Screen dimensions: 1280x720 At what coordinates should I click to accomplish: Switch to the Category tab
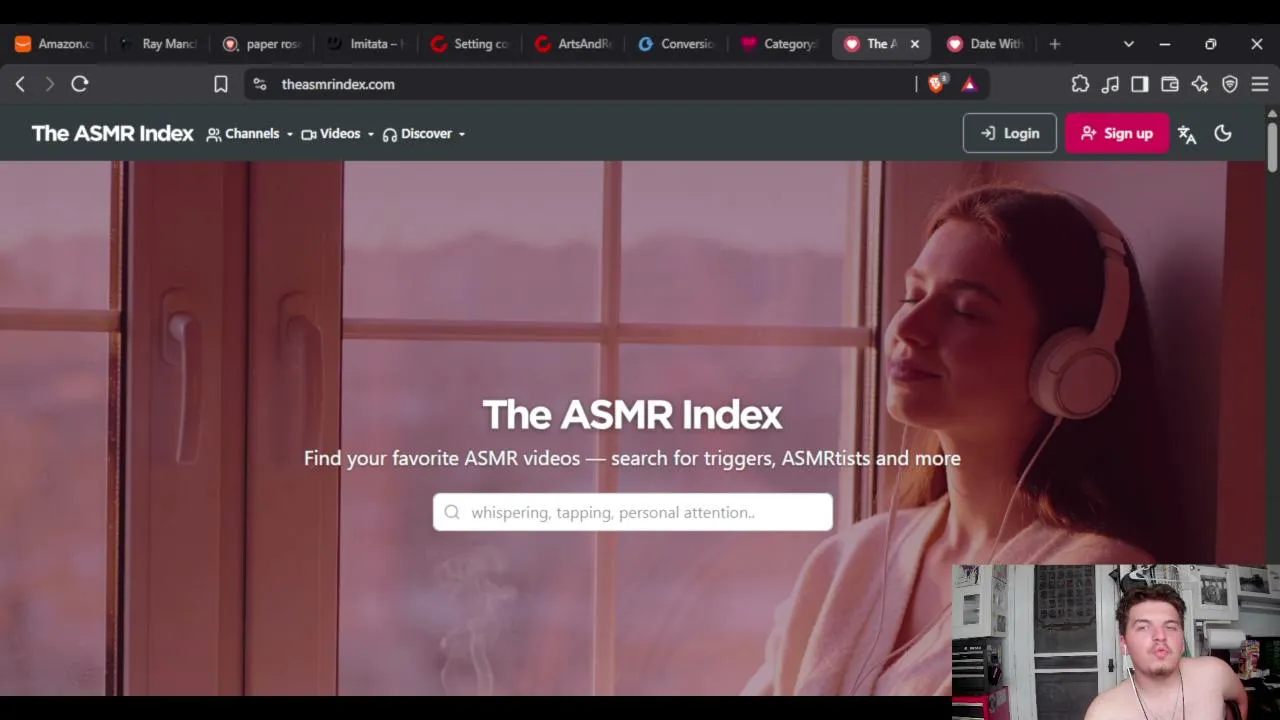pos(780,44)
